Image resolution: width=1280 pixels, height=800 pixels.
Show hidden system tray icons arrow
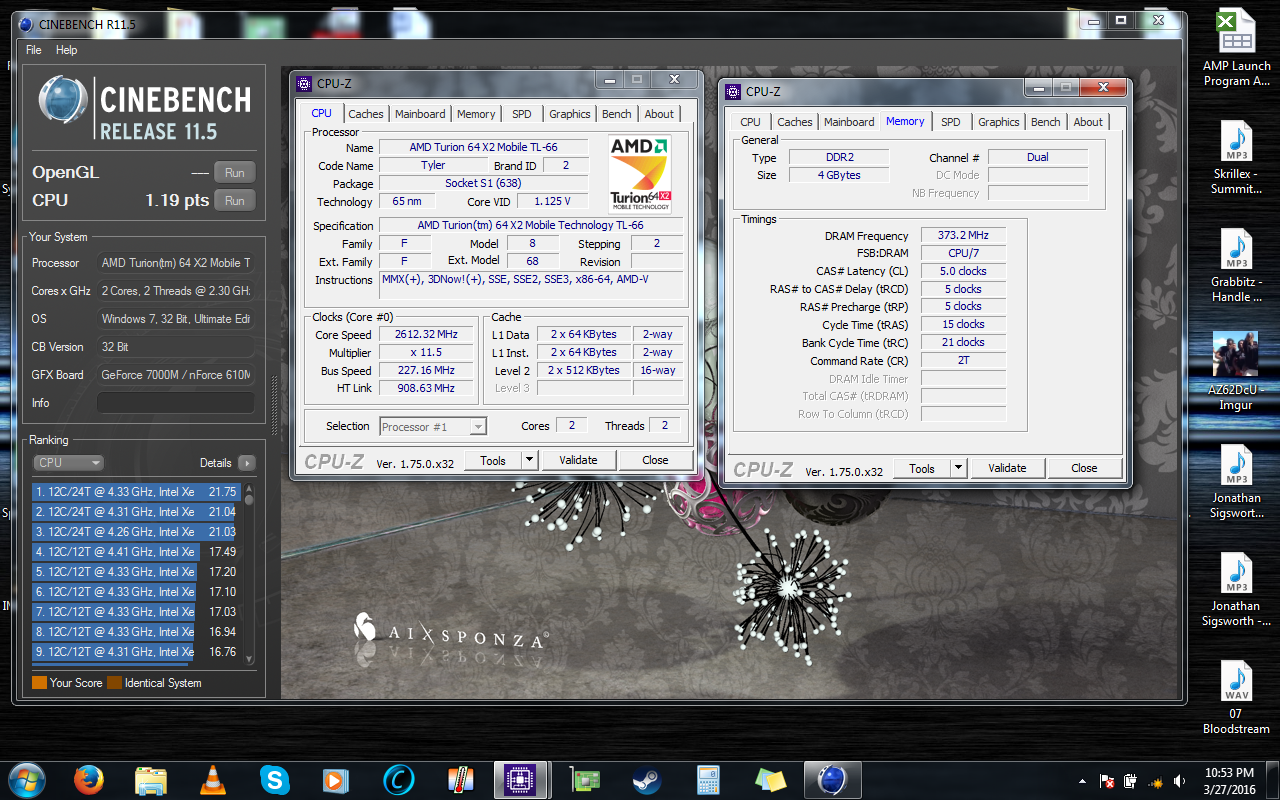point(1082,780)
